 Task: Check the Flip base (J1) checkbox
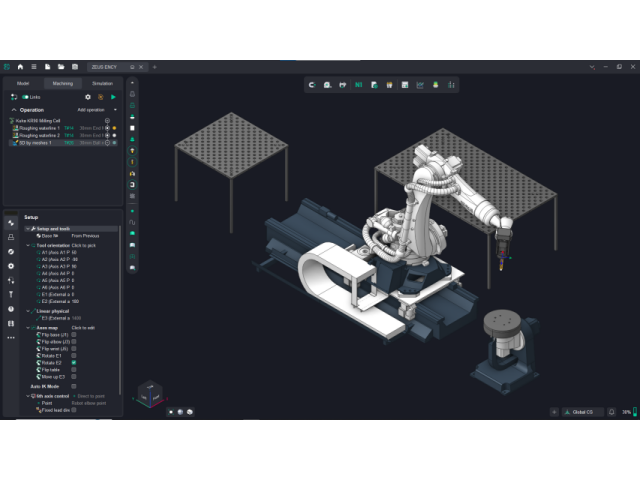pyautogui.click(x=74, y=335)
